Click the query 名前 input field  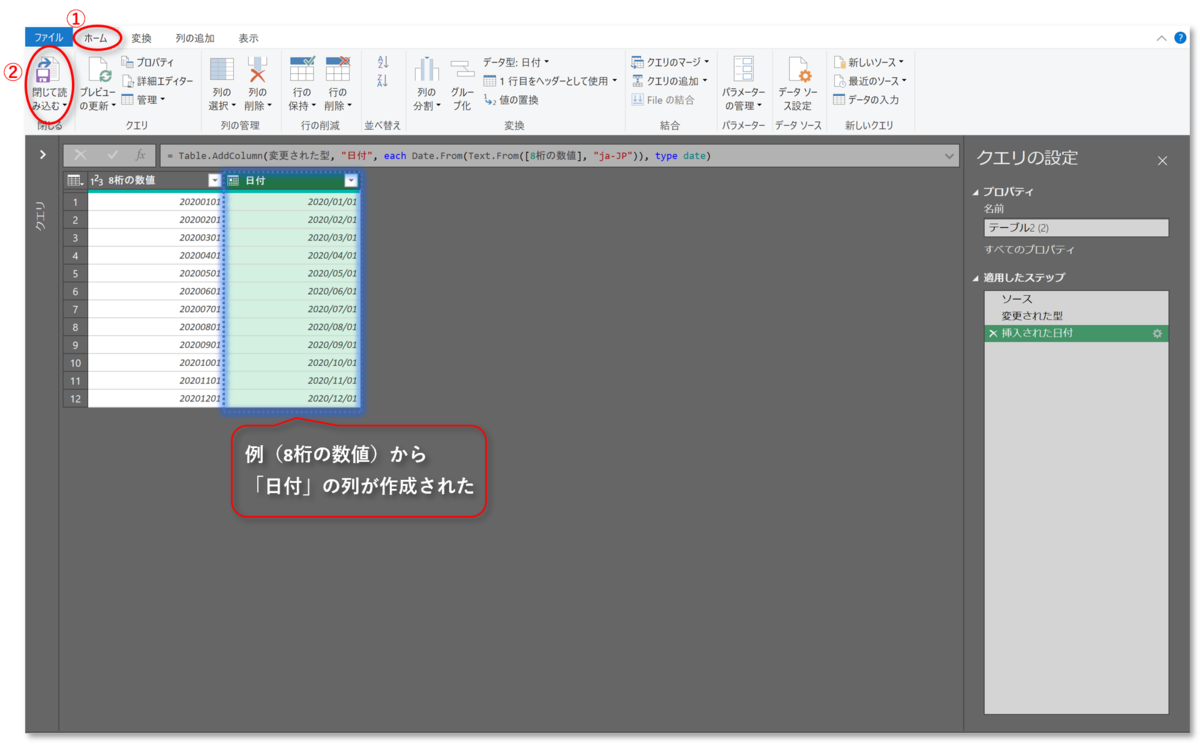coord(1076,228)
